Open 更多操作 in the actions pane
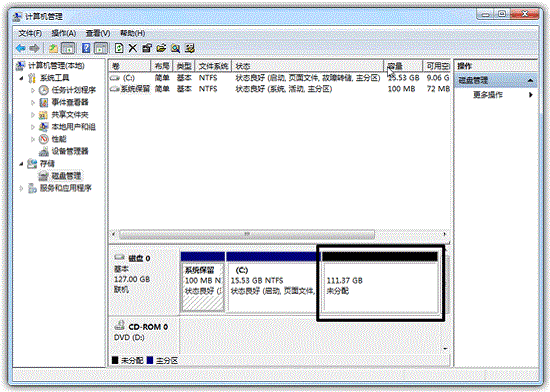Image resolution: width=550 pixels, height=392 pixels. click(488, 95)
